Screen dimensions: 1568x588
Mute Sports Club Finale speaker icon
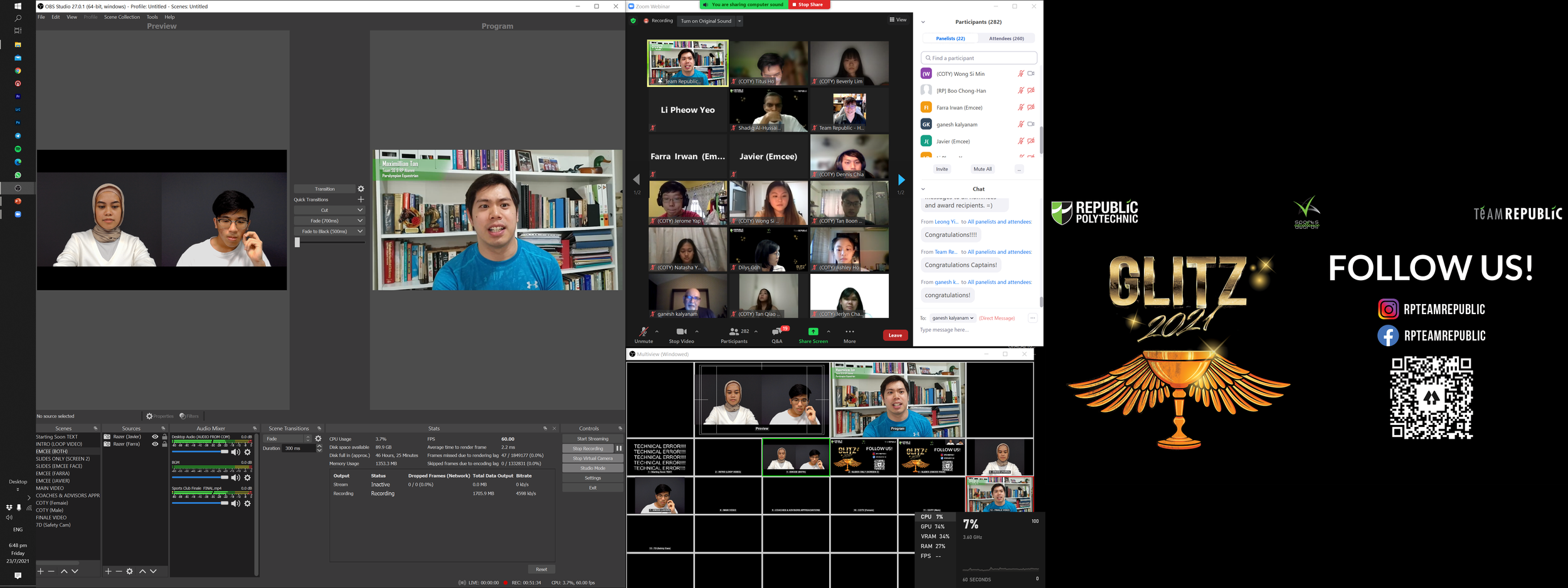tap(236, 503)
